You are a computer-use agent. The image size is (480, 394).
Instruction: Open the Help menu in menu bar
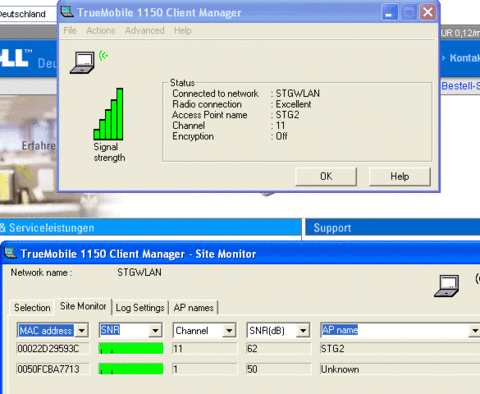pos(183,31)
